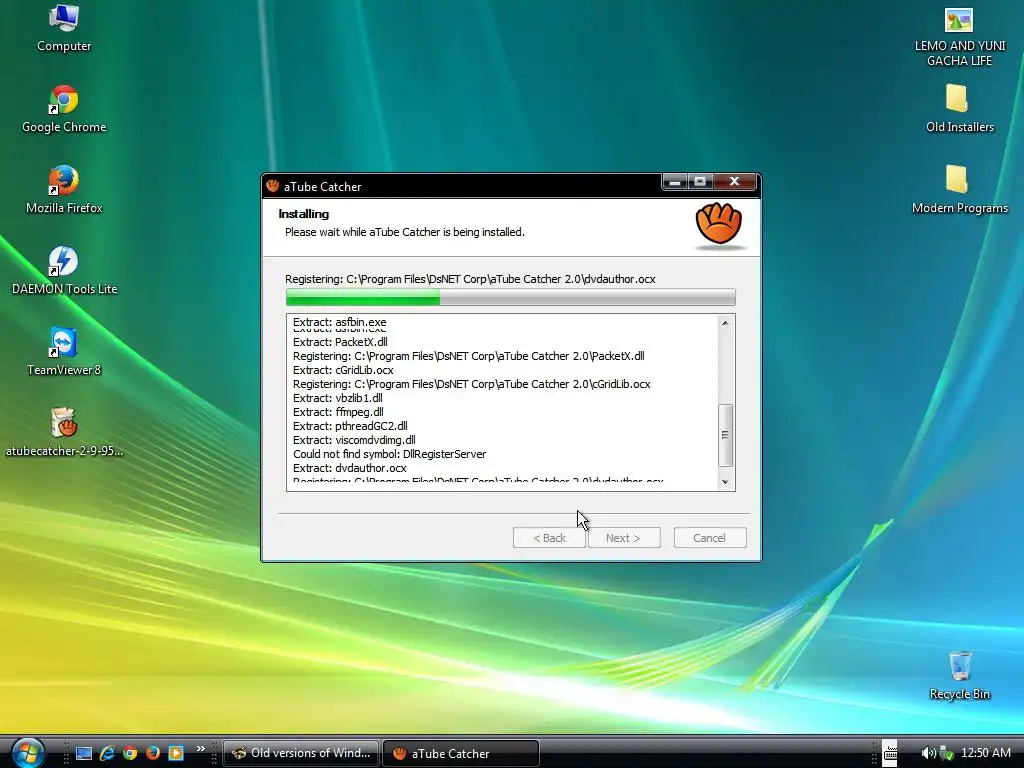This screenshot has height=768, width=1024.
Task: Minimize the aTube Catcher installer window
Action: coord(675,182)
